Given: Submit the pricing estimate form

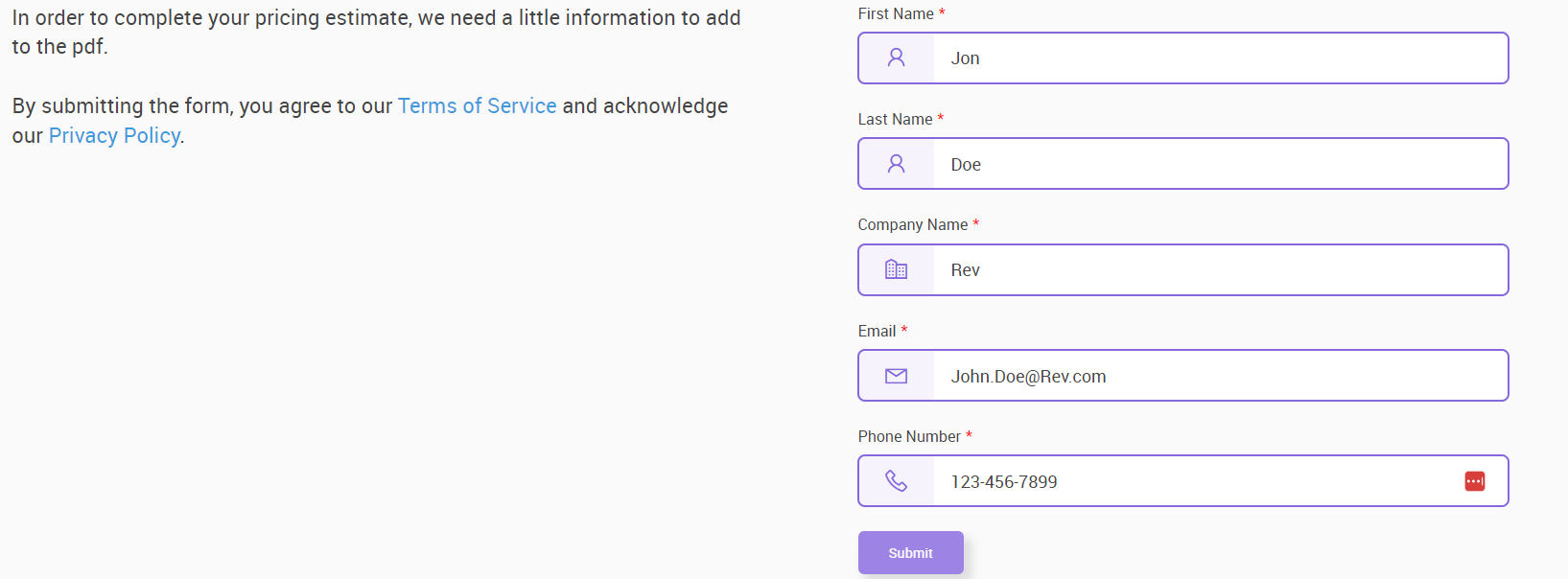Looking at the screenshot, I should [x=910, y=553].
